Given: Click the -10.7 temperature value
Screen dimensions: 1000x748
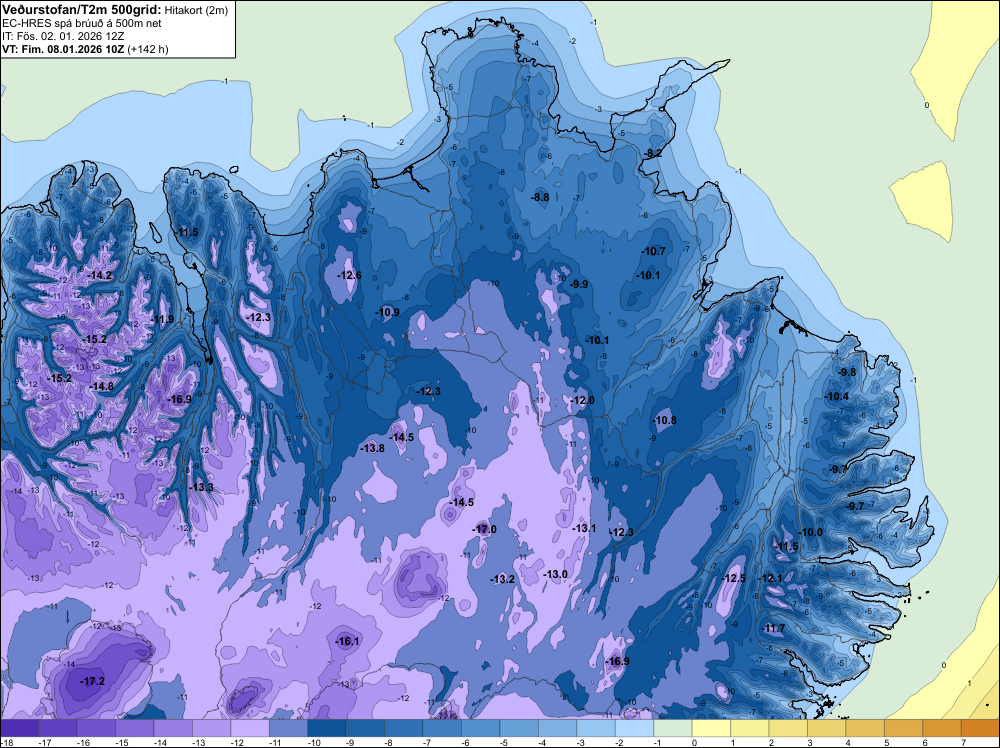Looking at the screenshot, I should coord(654,251).
